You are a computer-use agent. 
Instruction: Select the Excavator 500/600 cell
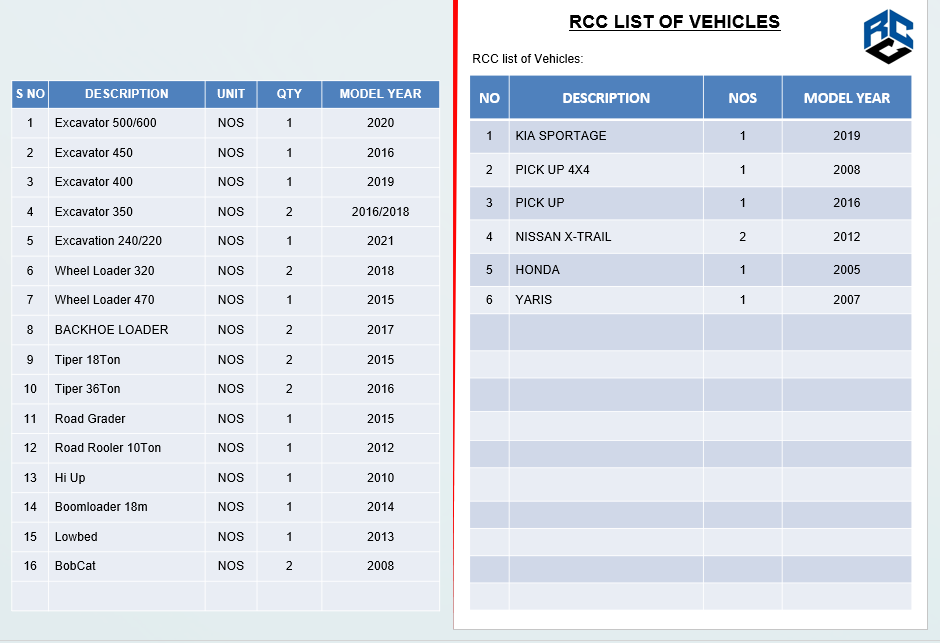pyautogui.click(x=126, y=123)
